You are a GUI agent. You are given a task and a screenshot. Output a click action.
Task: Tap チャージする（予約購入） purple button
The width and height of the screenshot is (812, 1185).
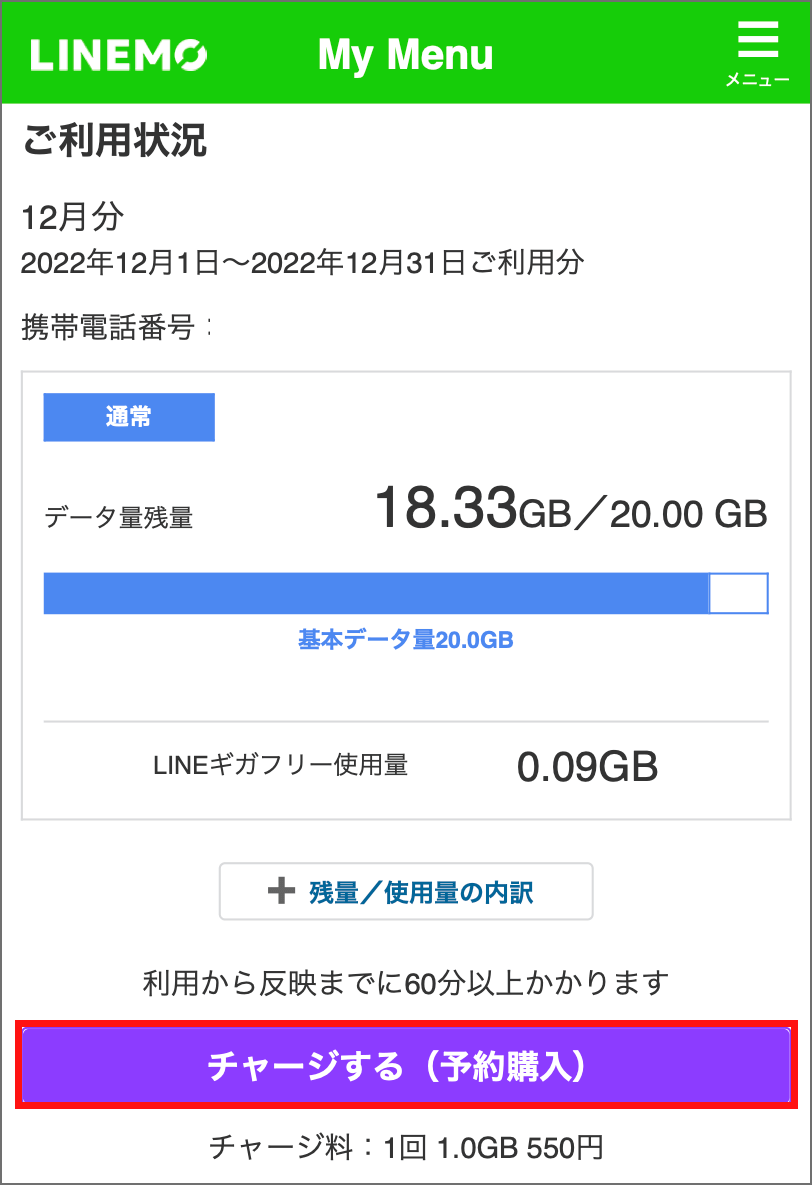point(406,1065)
